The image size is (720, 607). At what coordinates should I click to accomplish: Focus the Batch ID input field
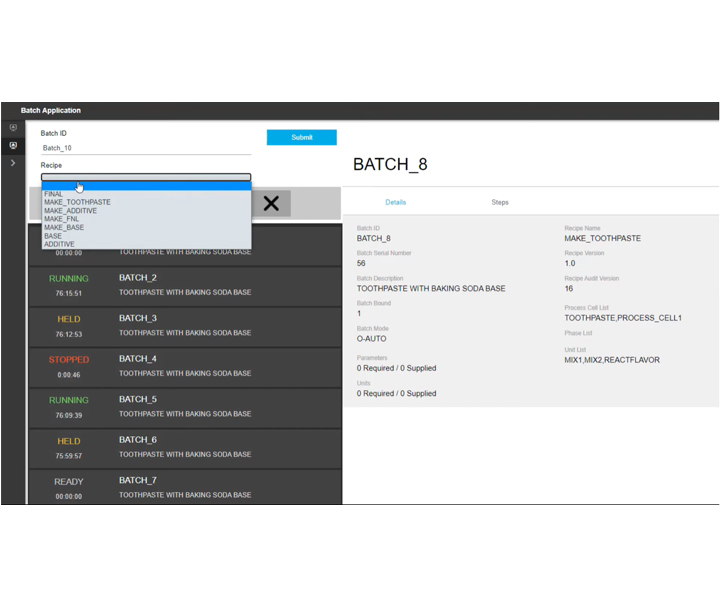(146, 148)
